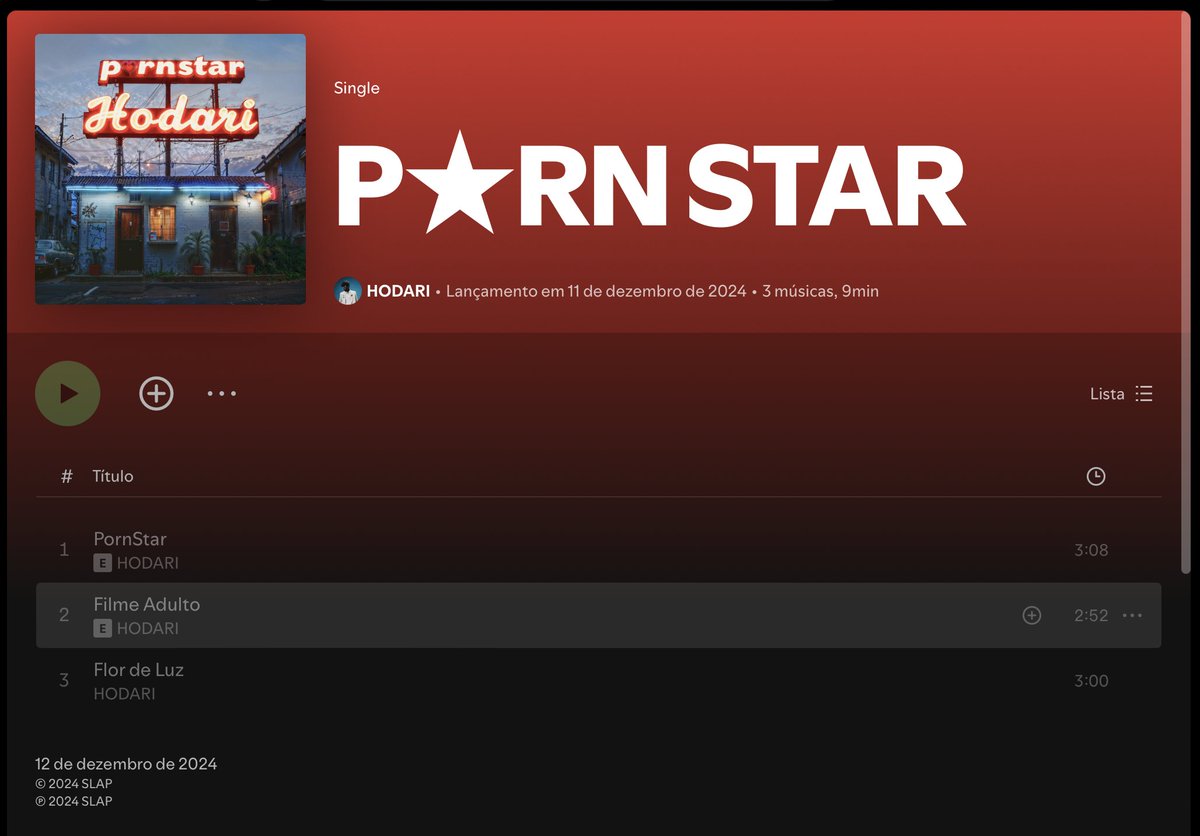Select track Filme Adulto title
The image size is (1200, 836).
147,604
